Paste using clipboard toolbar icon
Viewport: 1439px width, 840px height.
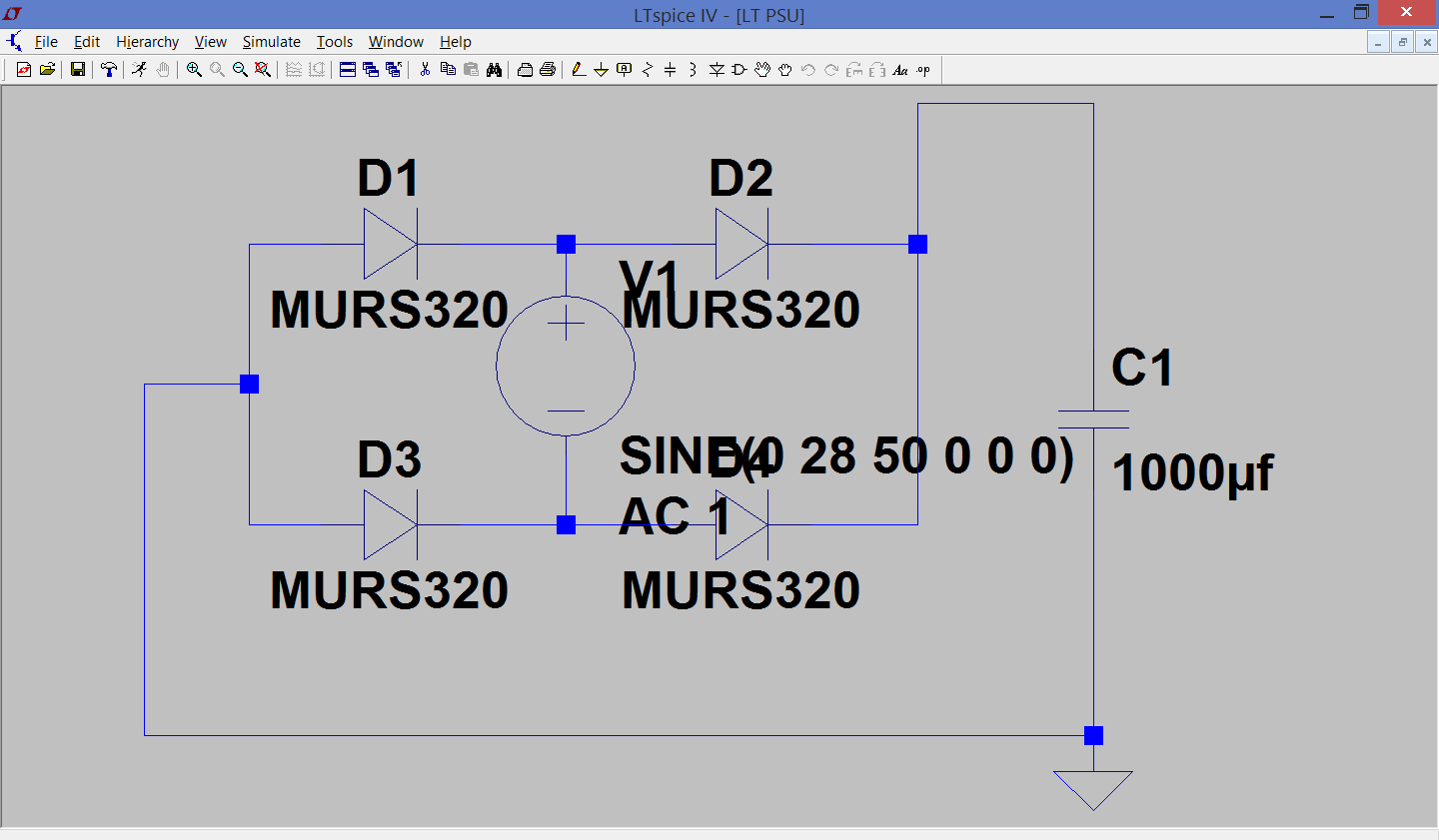point(471,70)
